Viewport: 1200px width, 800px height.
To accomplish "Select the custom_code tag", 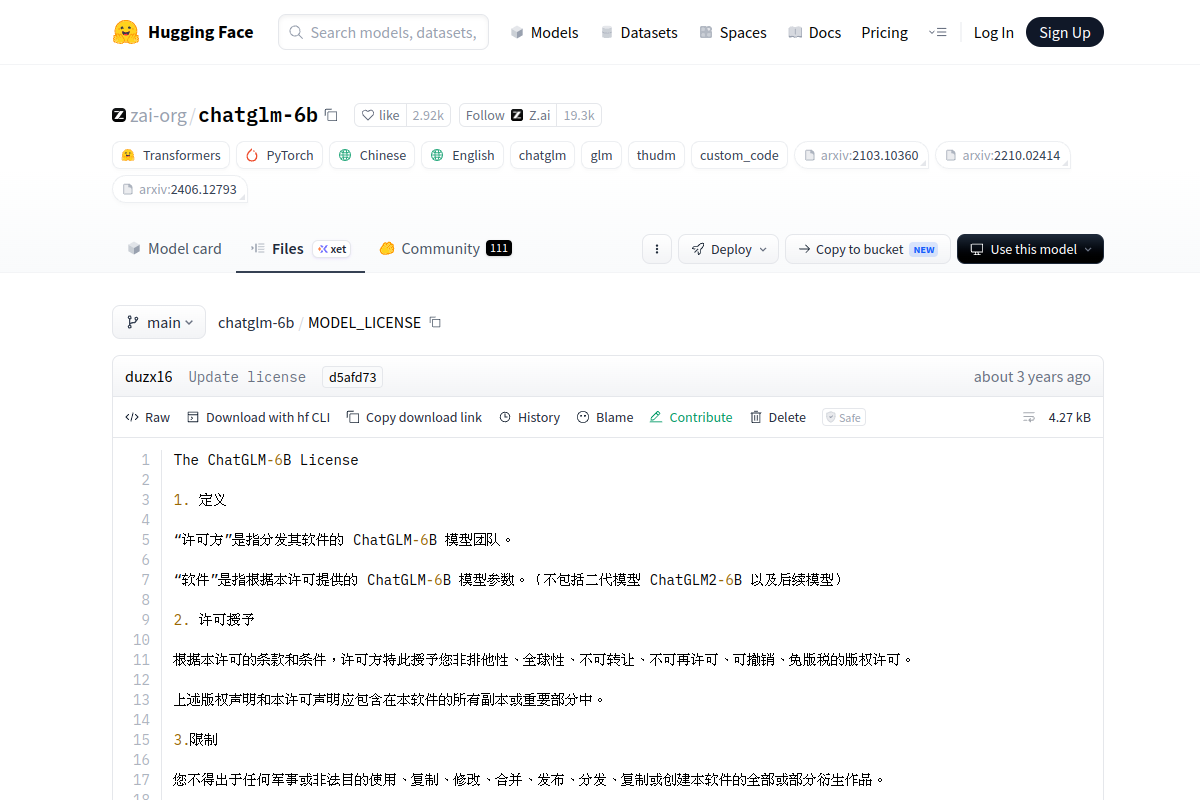I will tap(739, 155).
